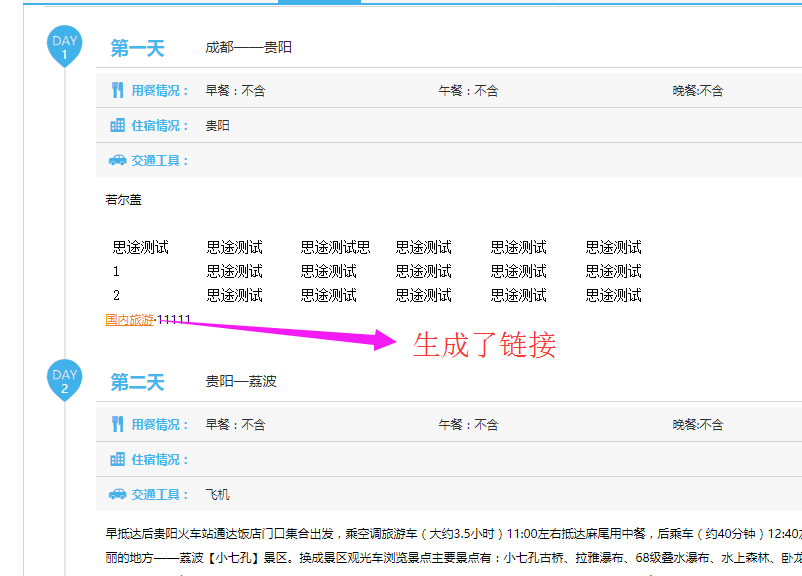Click the car transport icon for day one
Image resolution: width=802 pixels, height=576 pixels.
point(117,160)
